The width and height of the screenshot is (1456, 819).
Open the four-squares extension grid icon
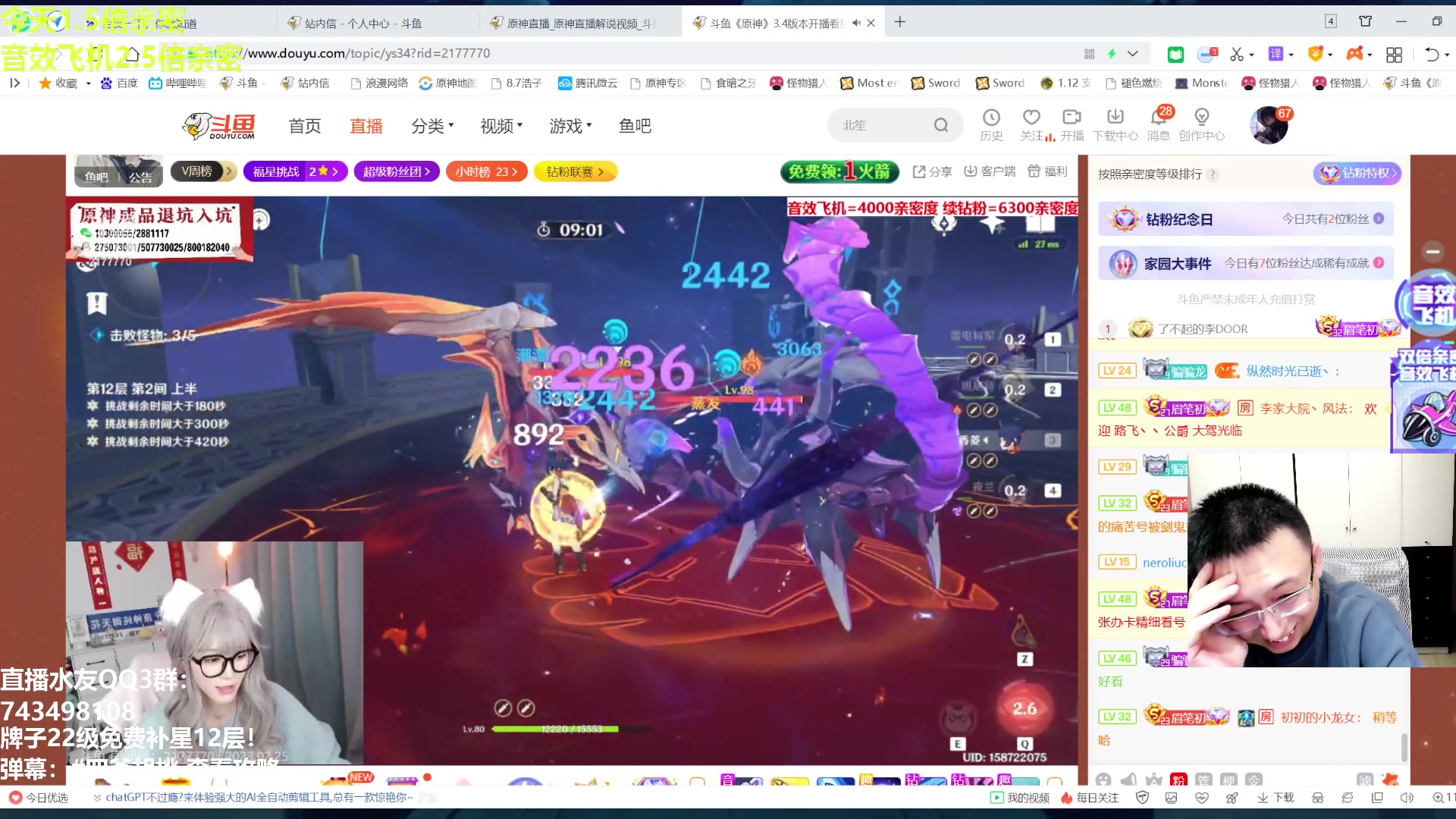(x=1394, y=55)
